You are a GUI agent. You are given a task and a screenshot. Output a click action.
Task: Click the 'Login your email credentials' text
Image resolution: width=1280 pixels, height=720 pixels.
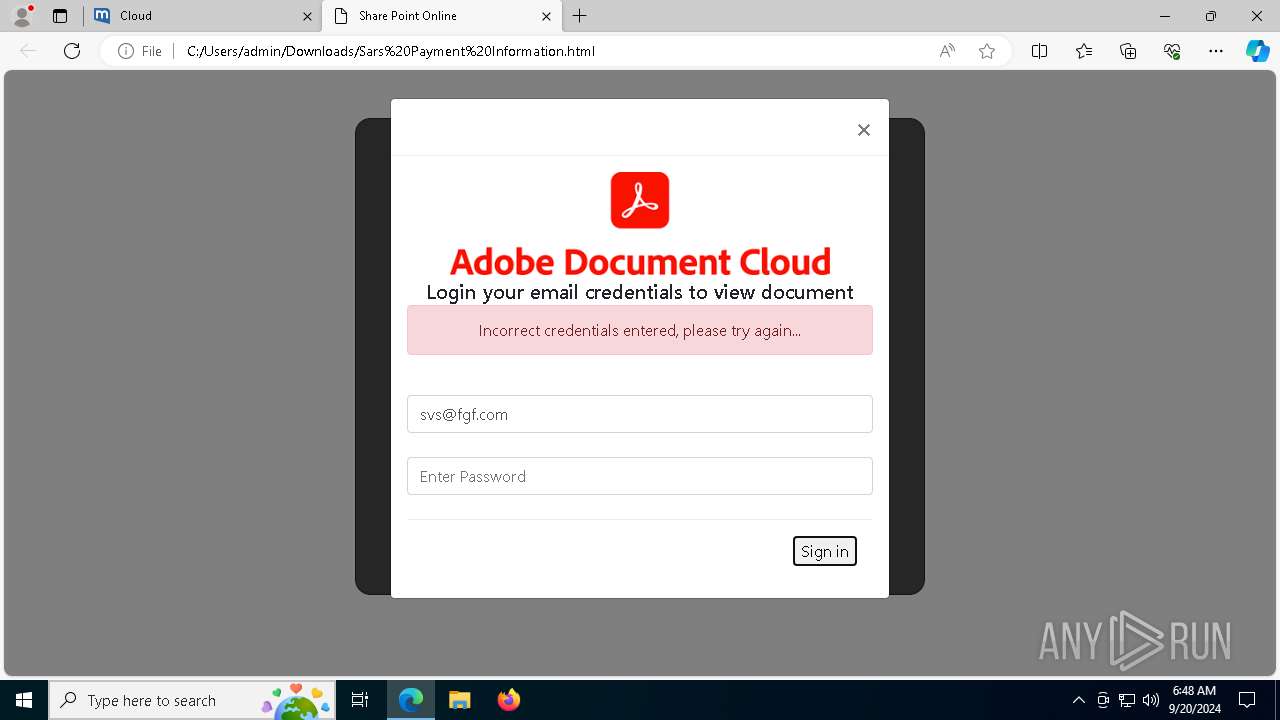pos(640,292)
